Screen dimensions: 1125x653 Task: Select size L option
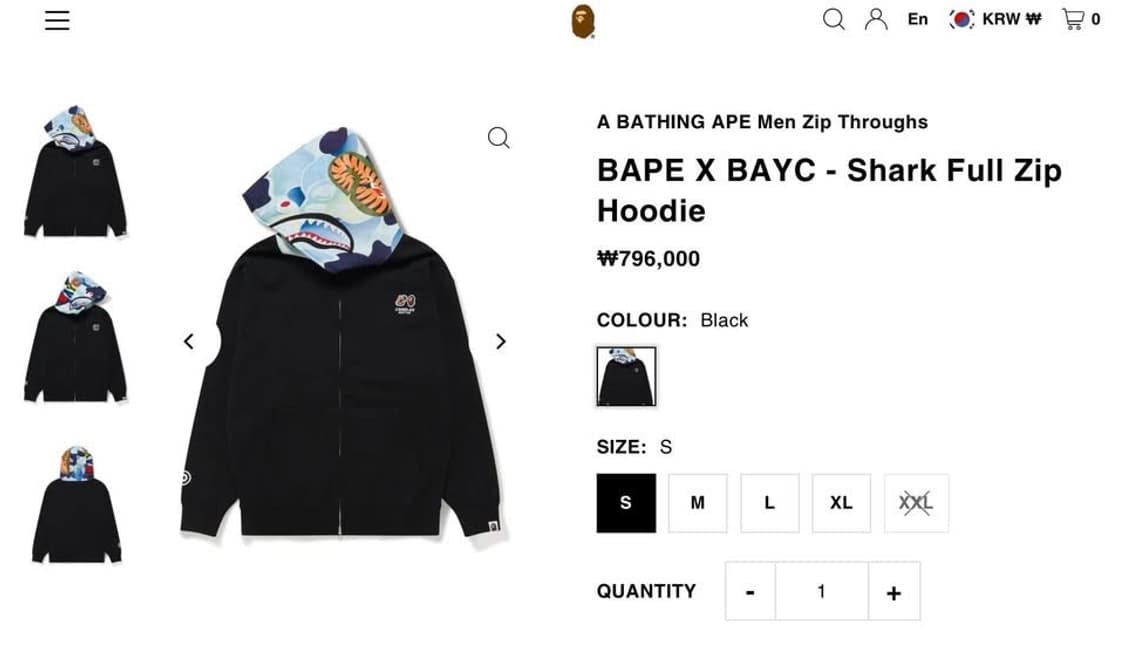coord(769,503)
